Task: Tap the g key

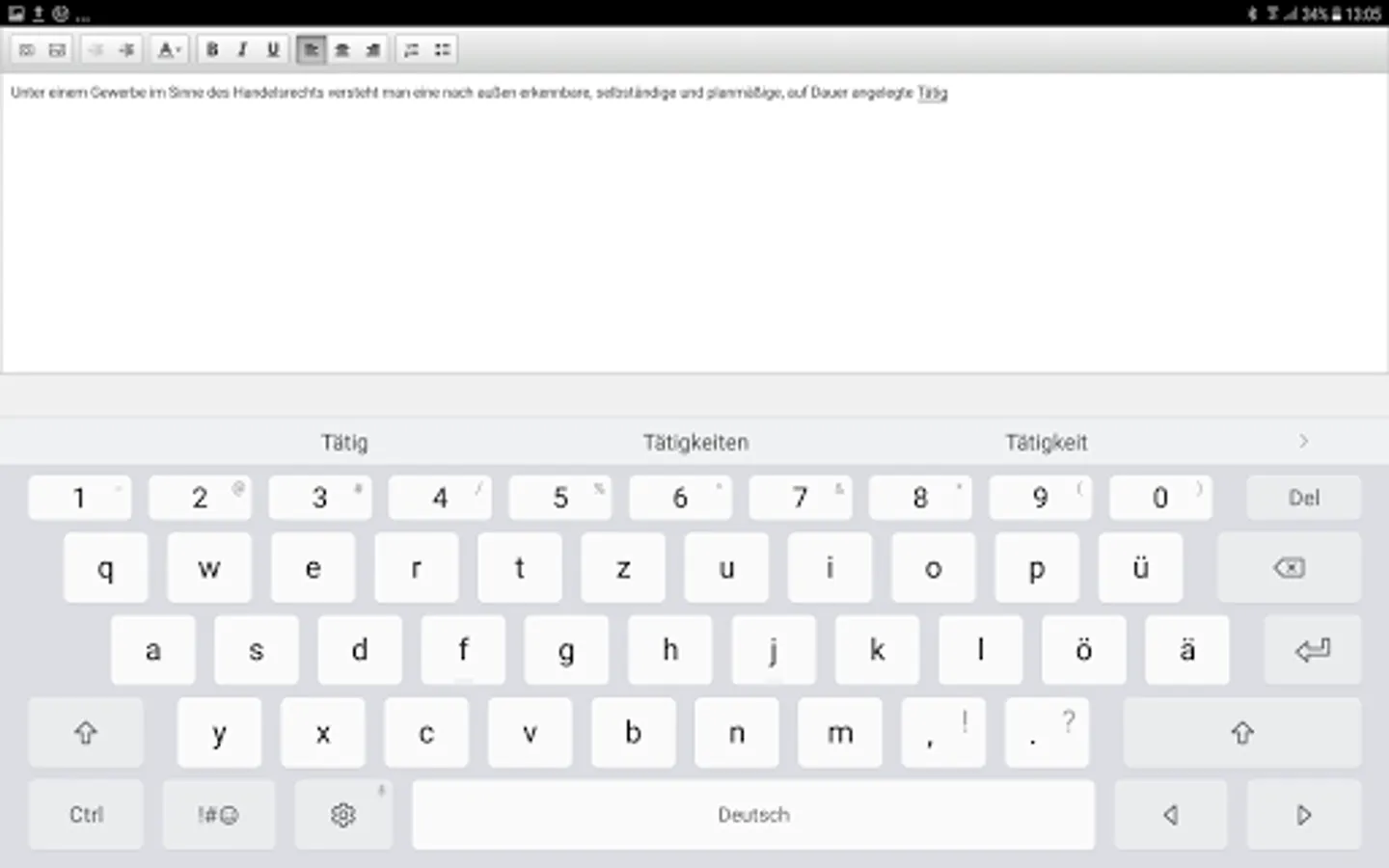Action: tap(566, 650)
